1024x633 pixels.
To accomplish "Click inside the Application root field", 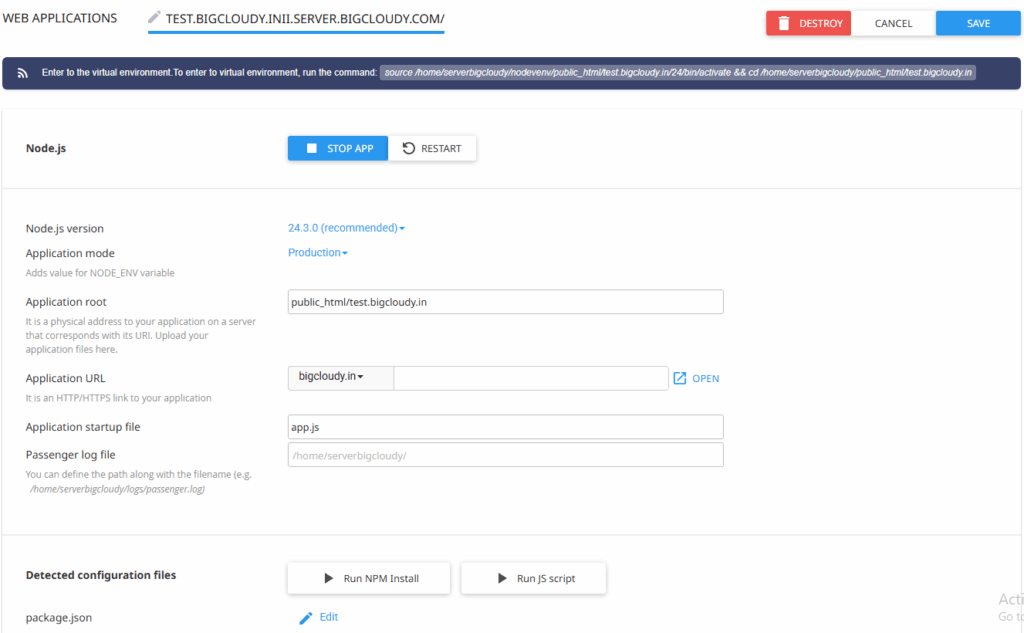I will (505, 302).
